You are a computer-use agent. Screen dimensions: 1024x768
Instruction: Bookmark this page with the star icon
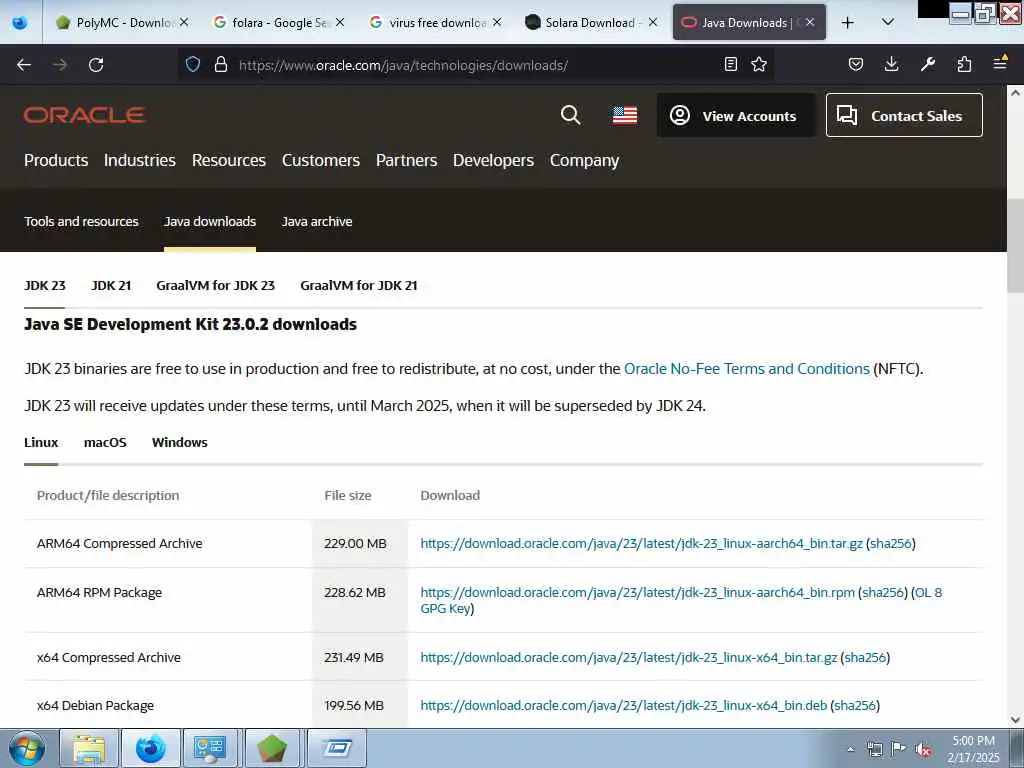click(759, 64)
